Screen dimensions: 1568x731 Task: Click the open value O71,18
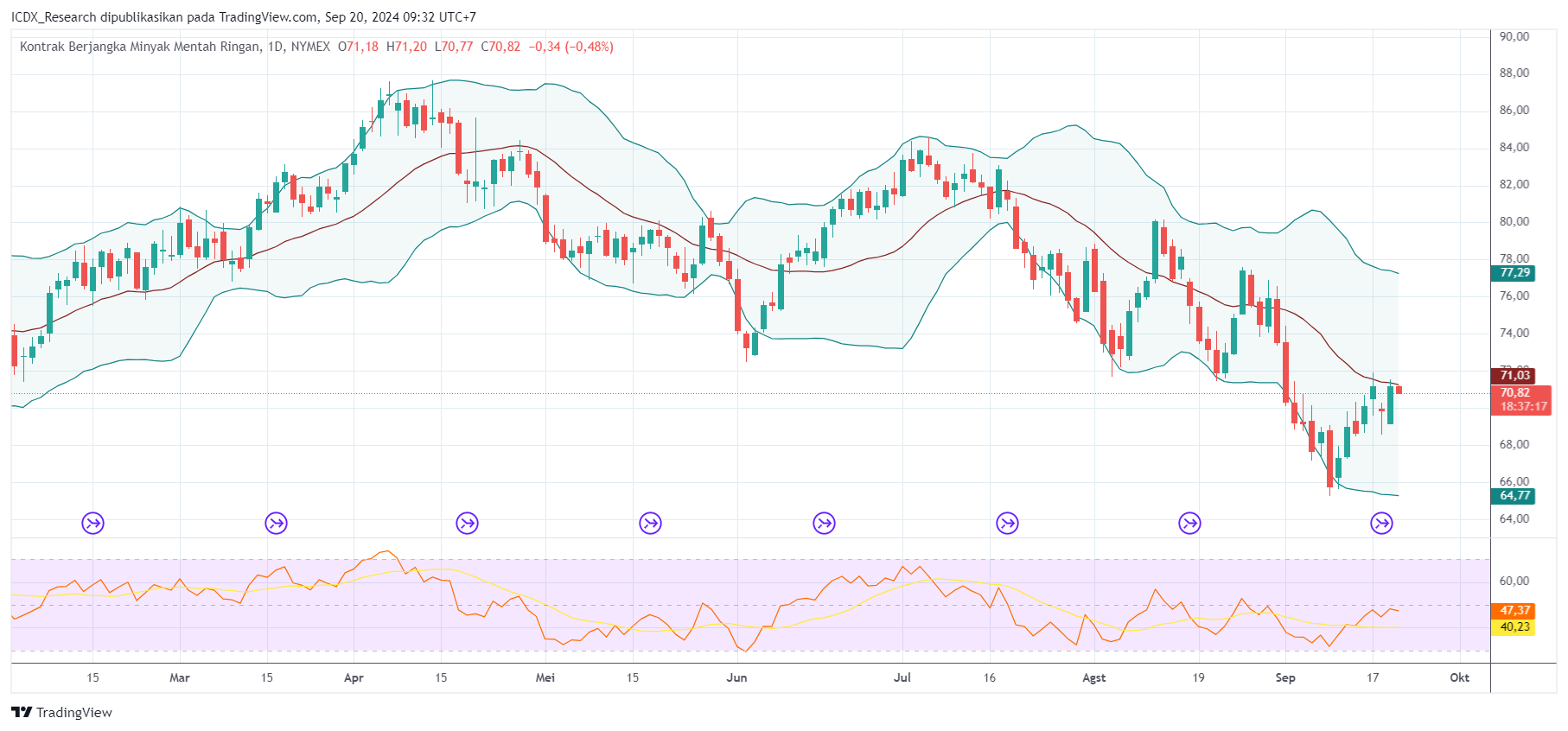[x=358, y=47]
